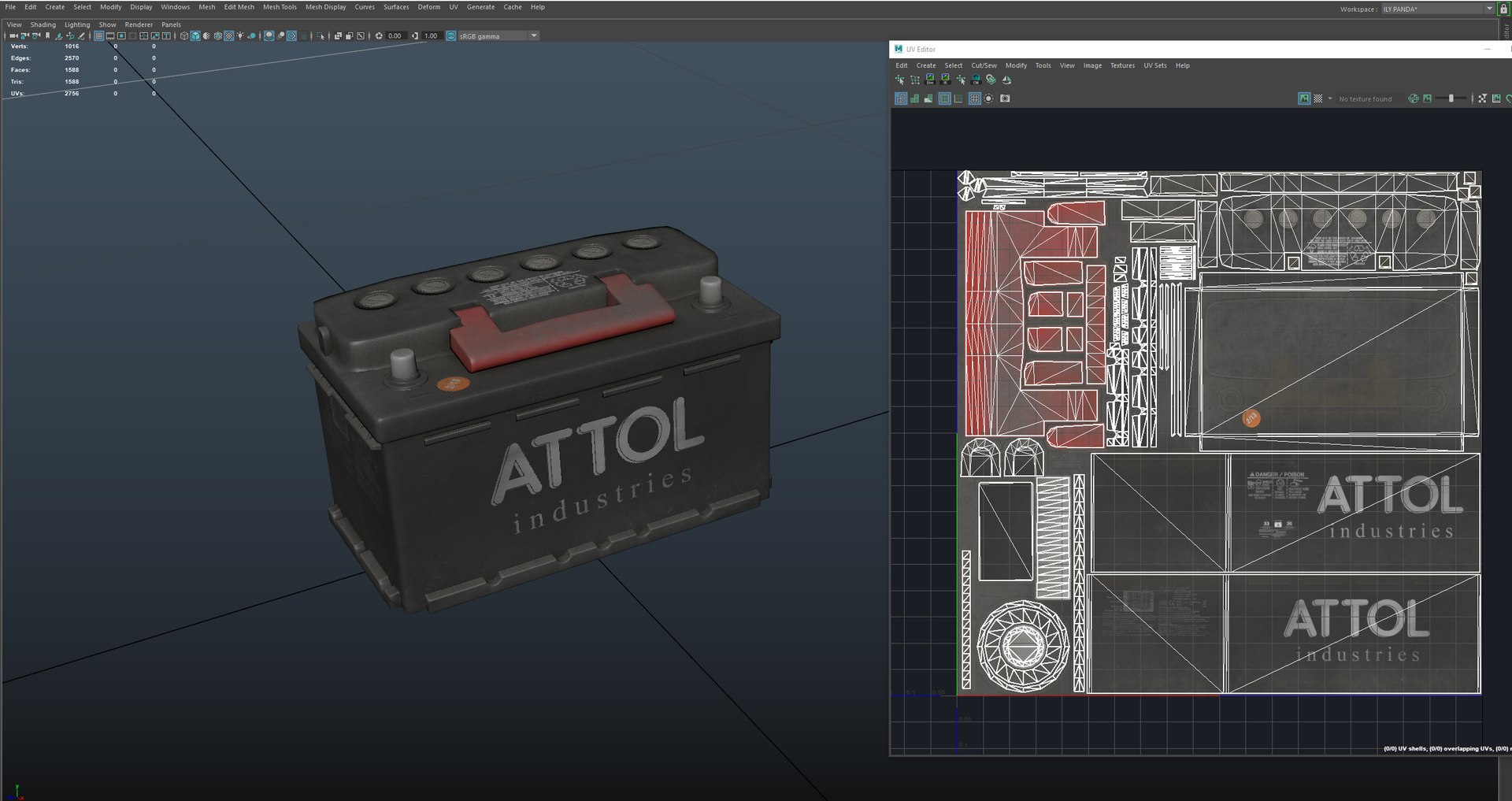Click the RGB channels icon in UV Editor
Viewport: 1512px width, 801px height.
tap(1414, 98)
